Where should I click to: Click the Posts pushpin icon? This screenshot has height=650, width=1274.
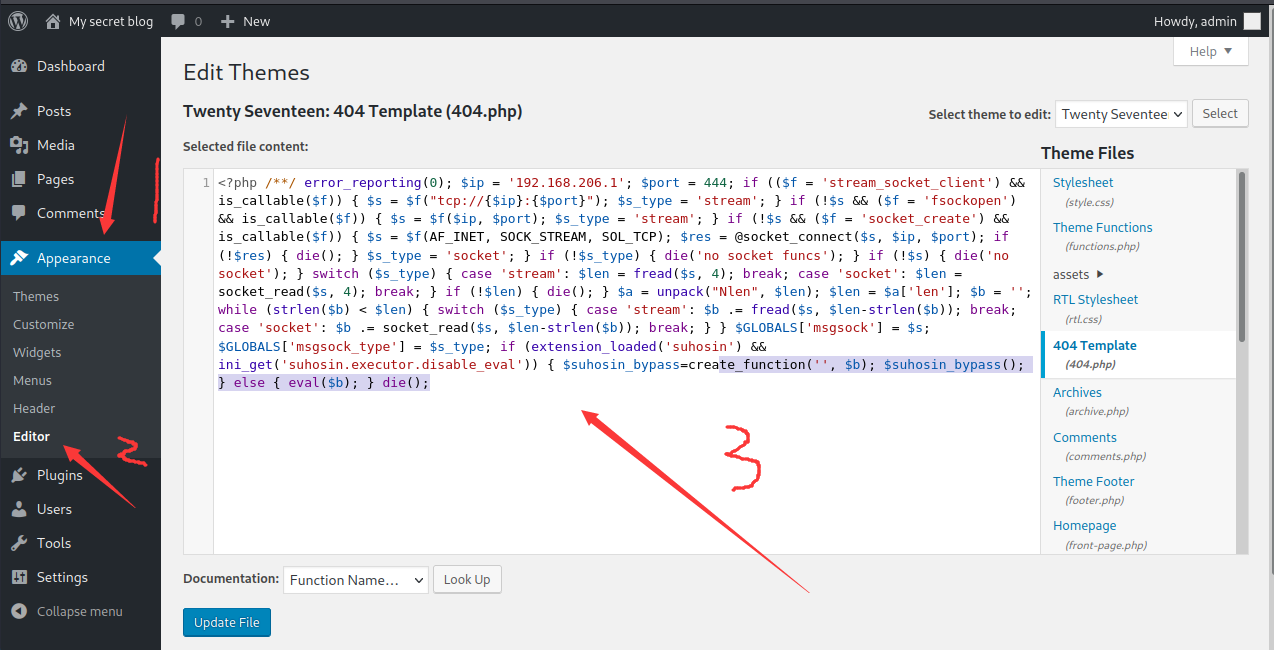point(19,111)
